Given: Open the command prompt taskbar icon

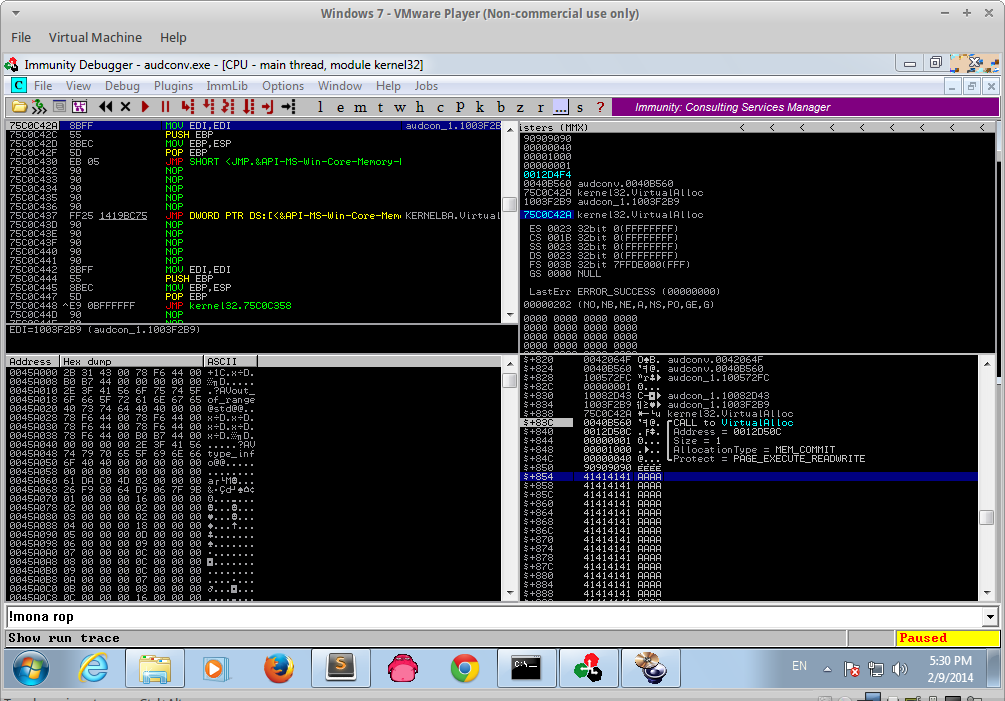Looking at the screenshot, I should click(x=526, y=669).
